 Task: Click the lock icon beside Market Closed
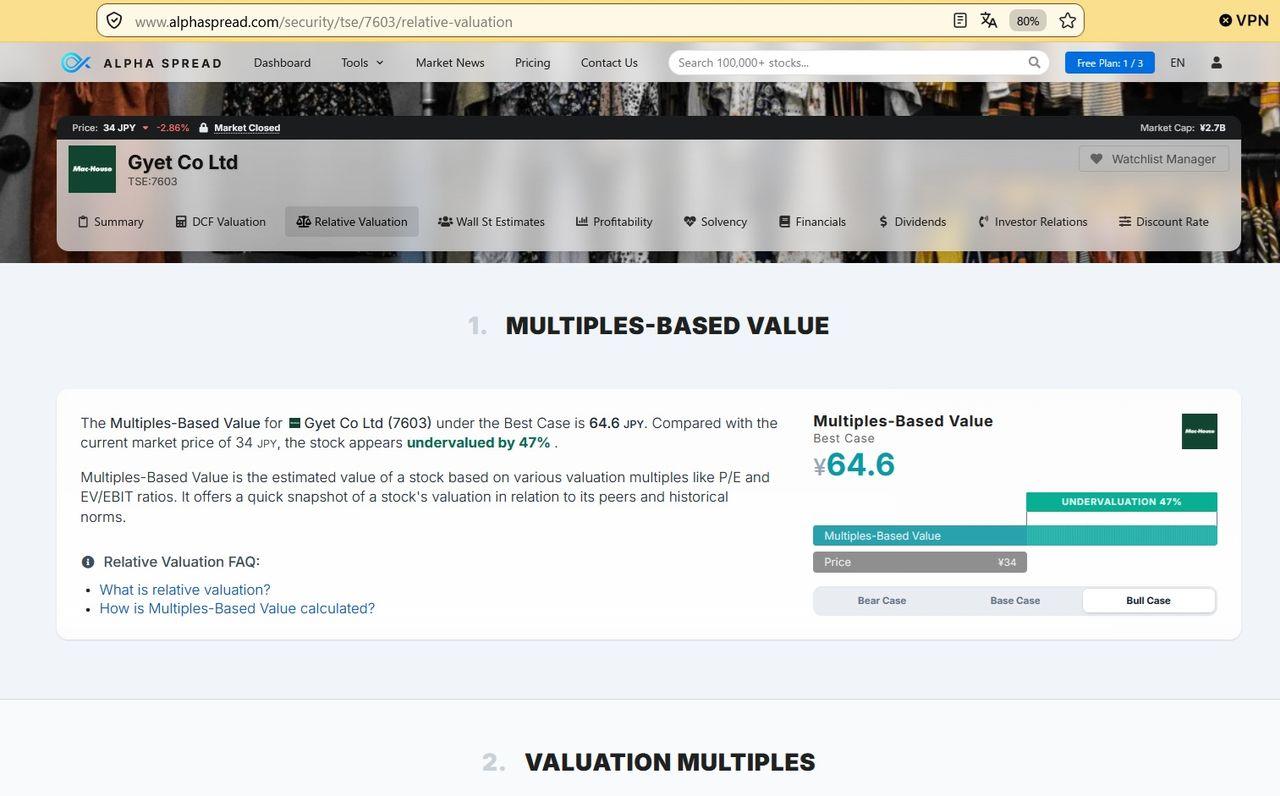tap(203, 128)
